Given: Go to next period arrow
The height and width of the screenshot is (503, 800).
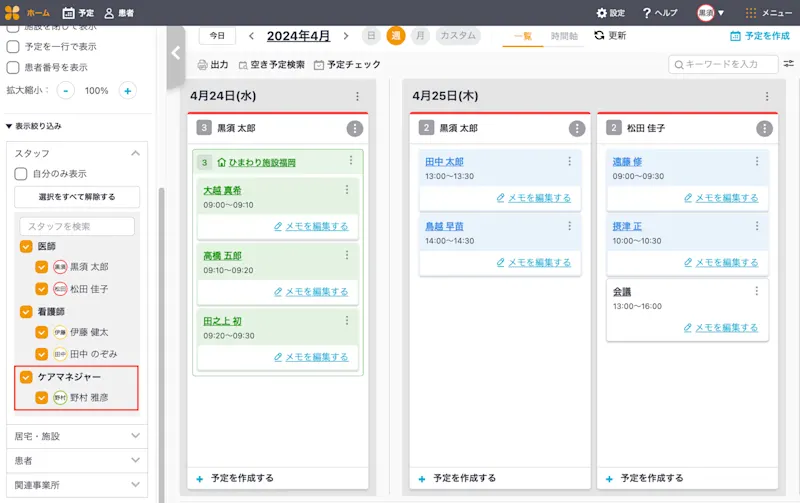Looking at the screenshot, I should (x=346, y=36).
